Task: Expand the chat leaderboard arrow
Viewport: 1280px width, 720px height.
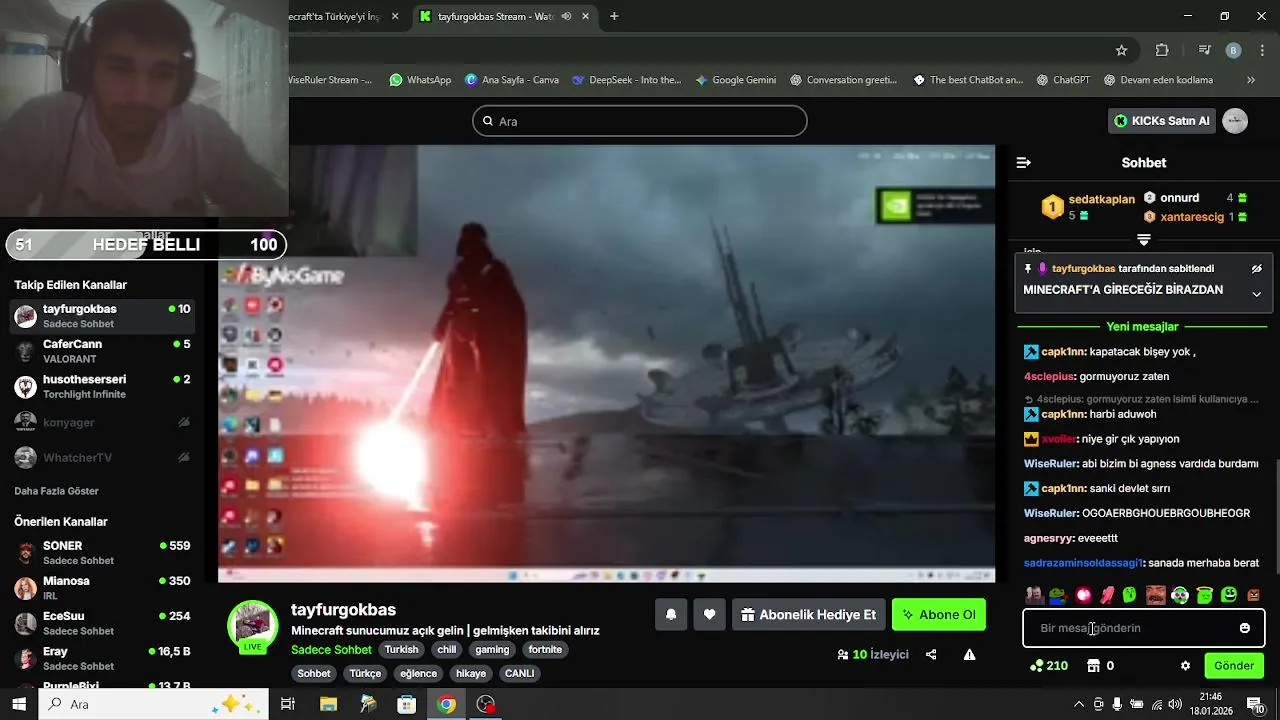Action: pyautogui.click(x=1144, y=240)
